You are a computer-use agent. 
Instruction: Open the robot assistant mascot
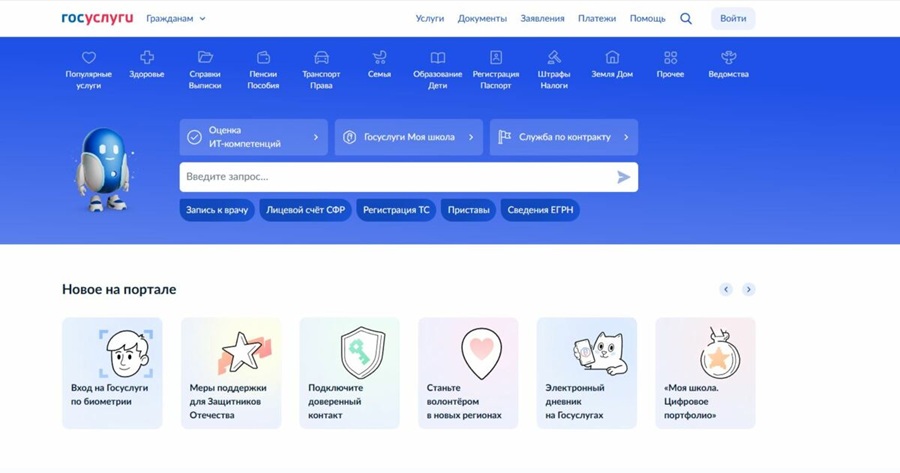click(x=102, y=170)
